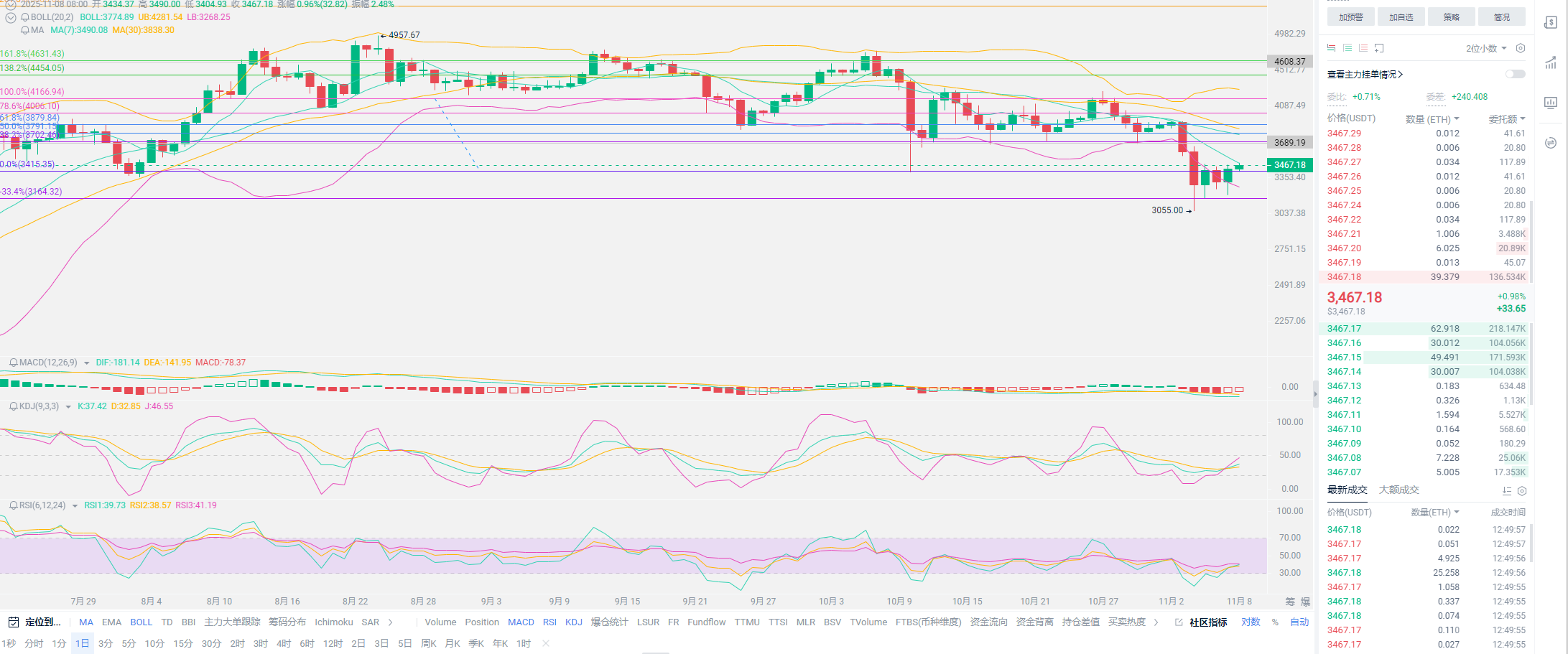Open the 2位小数 decimal precision dropdown

click(x=1485, y=48)
